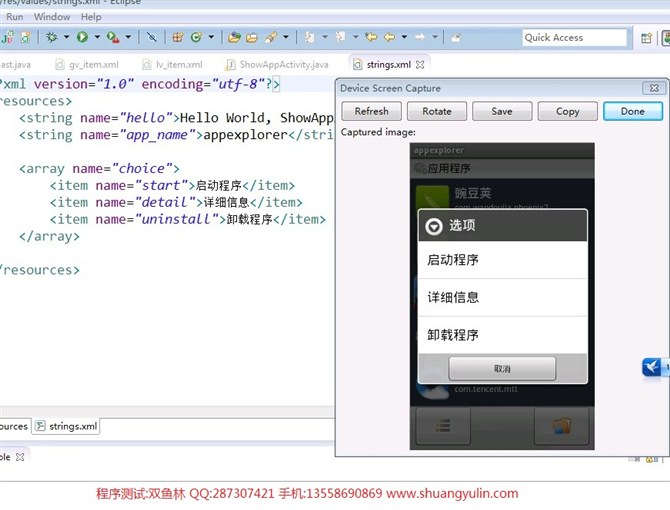
Task: Click the 'start' item name in the XML
Action: 162,185
